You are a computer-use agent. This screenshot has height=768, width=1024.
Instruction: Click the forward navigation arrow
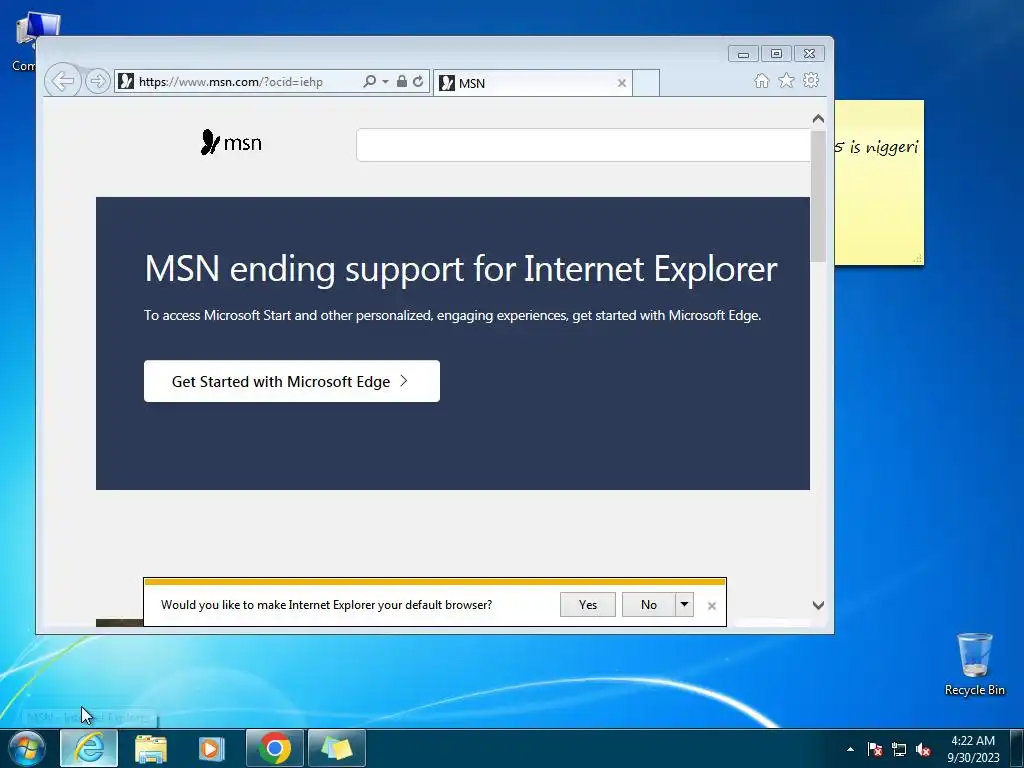[97, 82]
